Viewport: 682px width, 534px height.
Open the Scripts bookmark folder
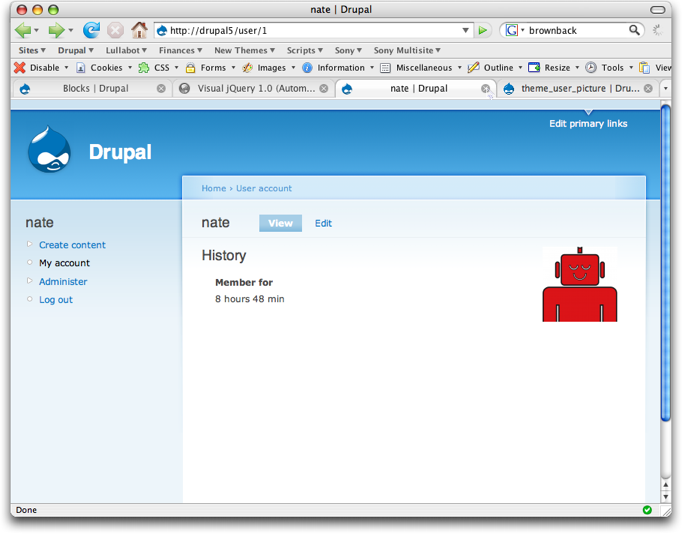point(304,50)
